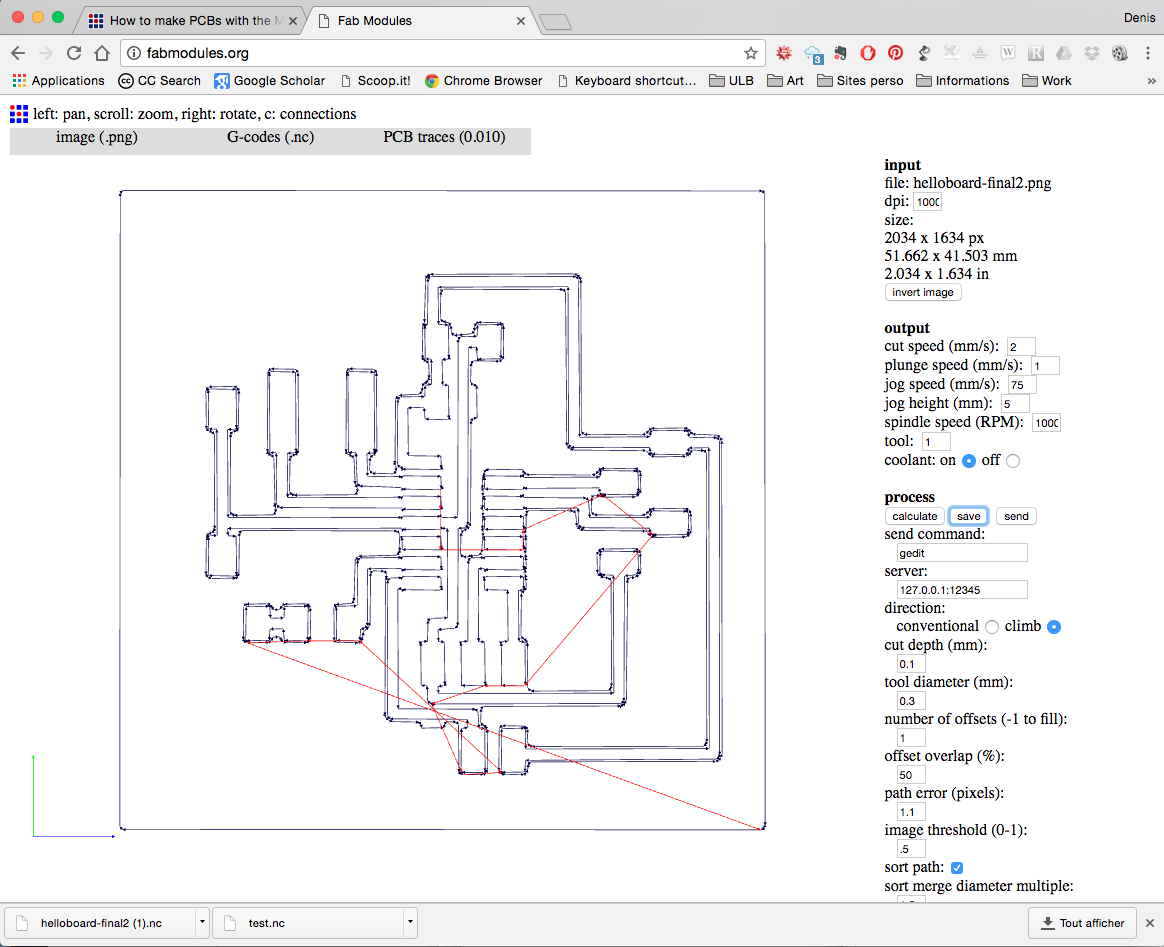Click the cut speed field
The width and height of the screenshot is (1164, 947).
(x=1021, y=347)
